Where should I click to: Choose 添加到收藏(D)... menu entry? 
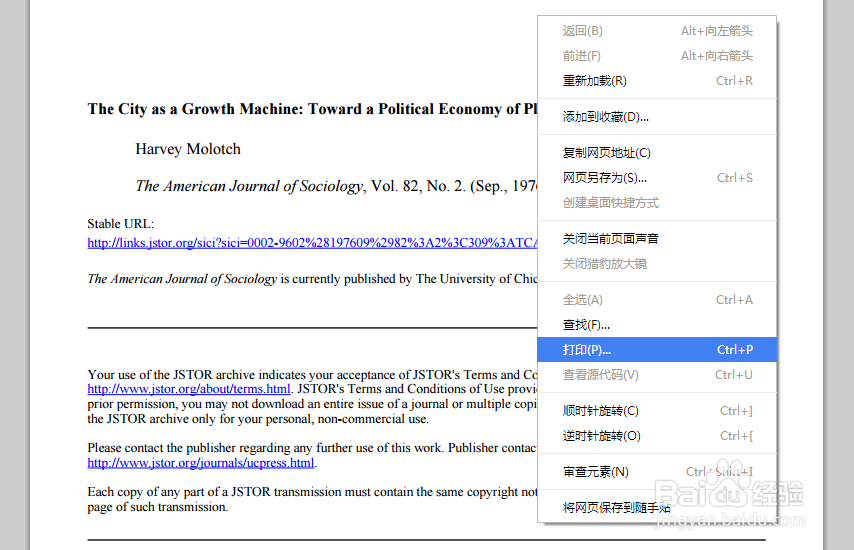click(657, 117)
